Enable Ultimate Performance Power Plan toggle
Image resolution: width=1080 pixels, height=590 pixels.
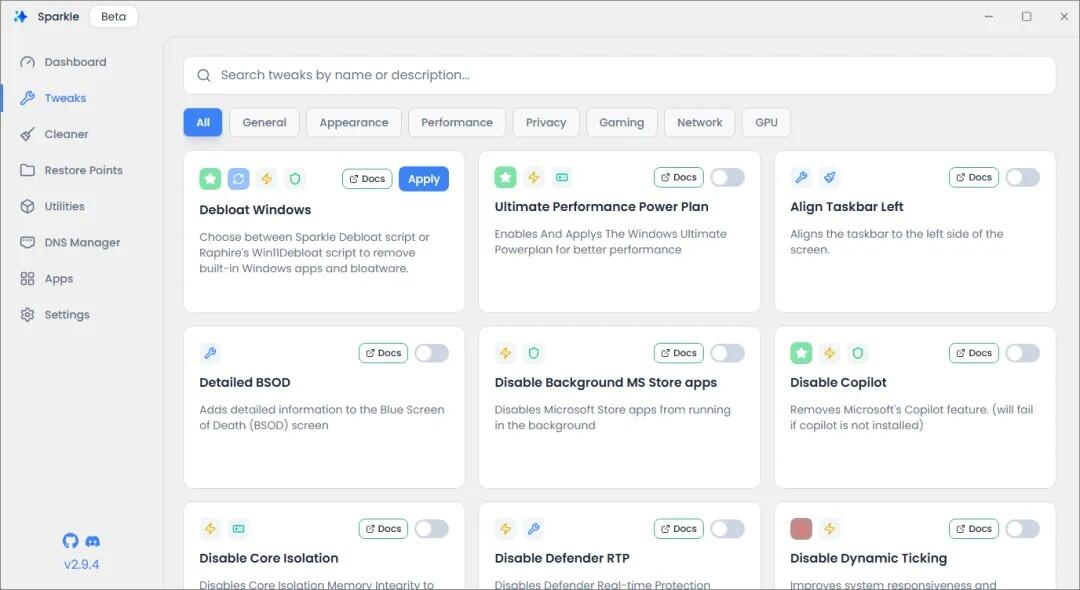(727, 178)
